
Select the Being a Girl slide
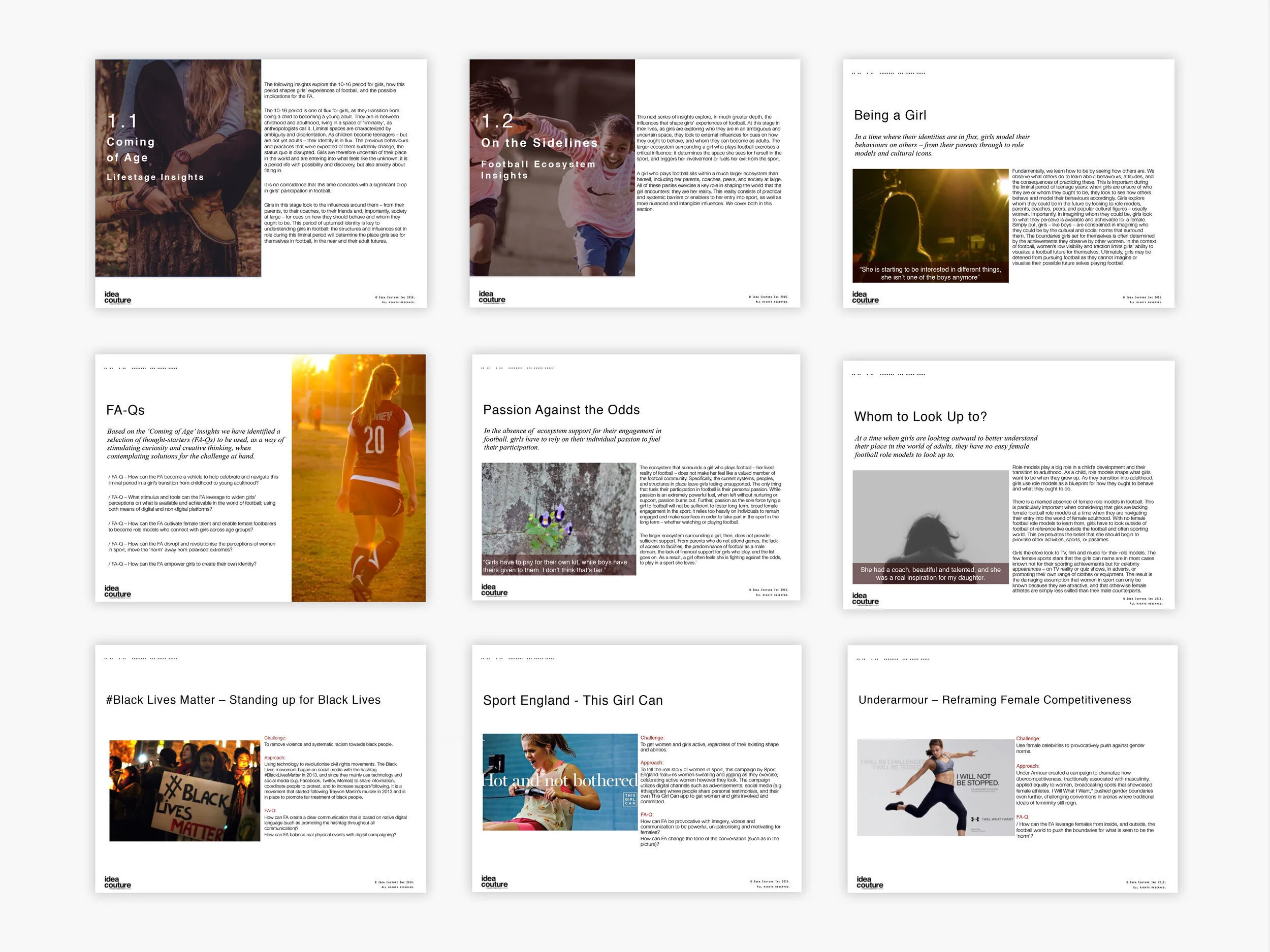pos(1008,183)
